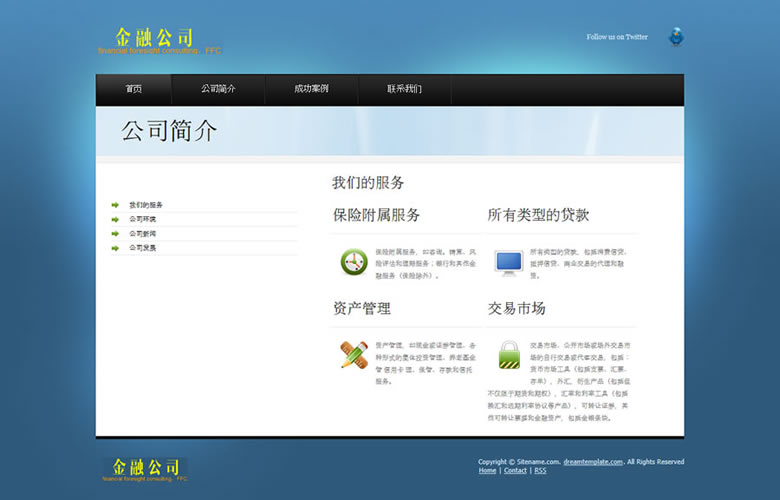Click the green clock insurance services icon

[354, 262]
